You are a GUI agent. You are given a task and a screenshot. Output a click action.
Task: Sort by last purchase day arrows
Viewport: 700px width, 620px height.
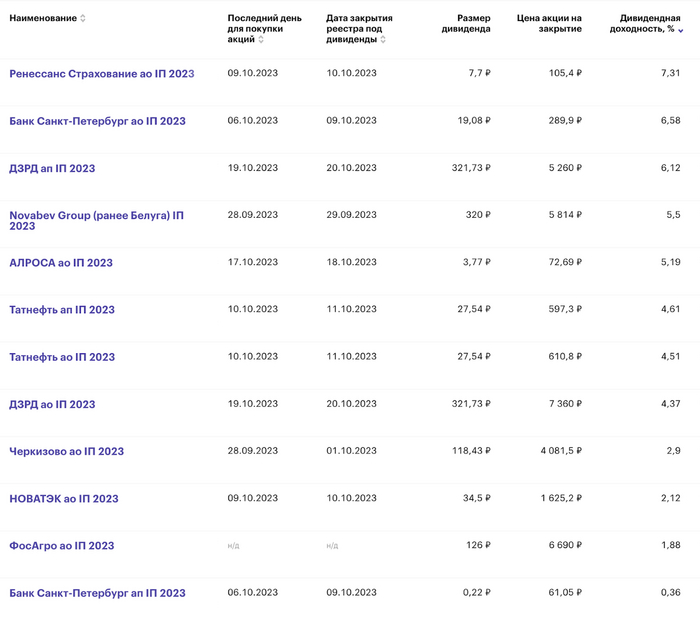click(x=261, y=40)
